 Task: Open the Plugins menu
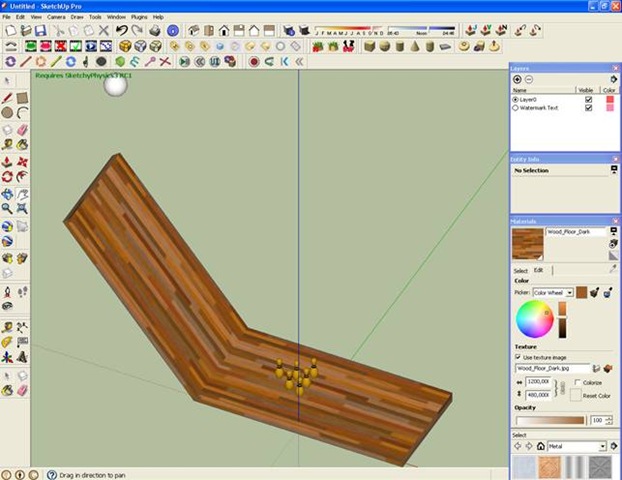pyautogui.click(x=139, y=17)
